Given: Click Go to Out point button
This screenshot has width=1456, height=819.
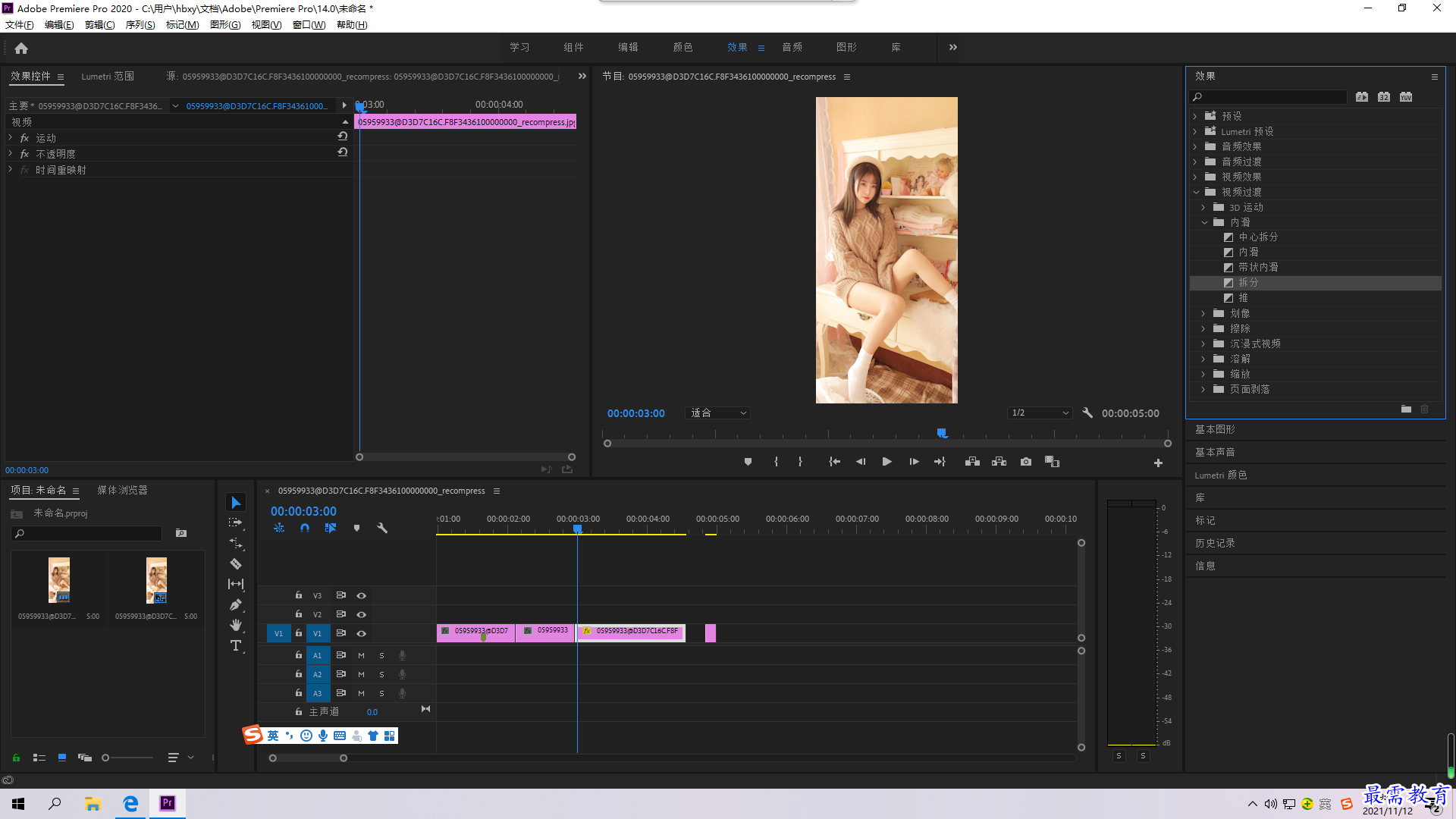Looking at the screenshot, I should point(940,462).
